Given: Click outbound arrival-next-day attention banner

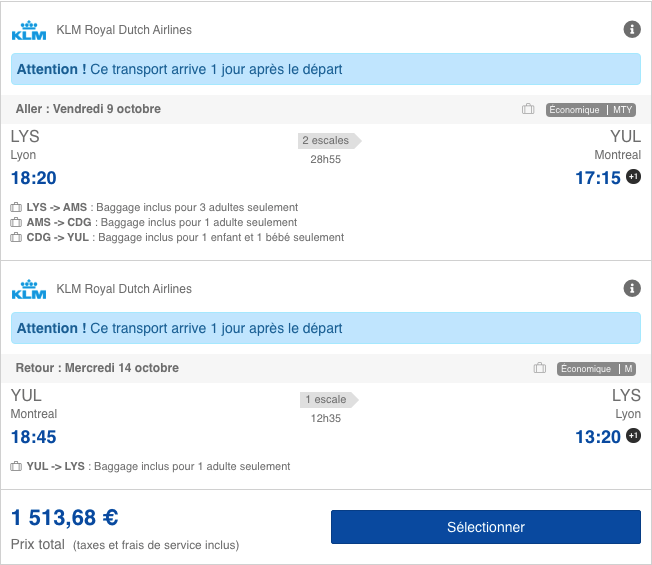Looking at the screenshot, I should [326, 70].
